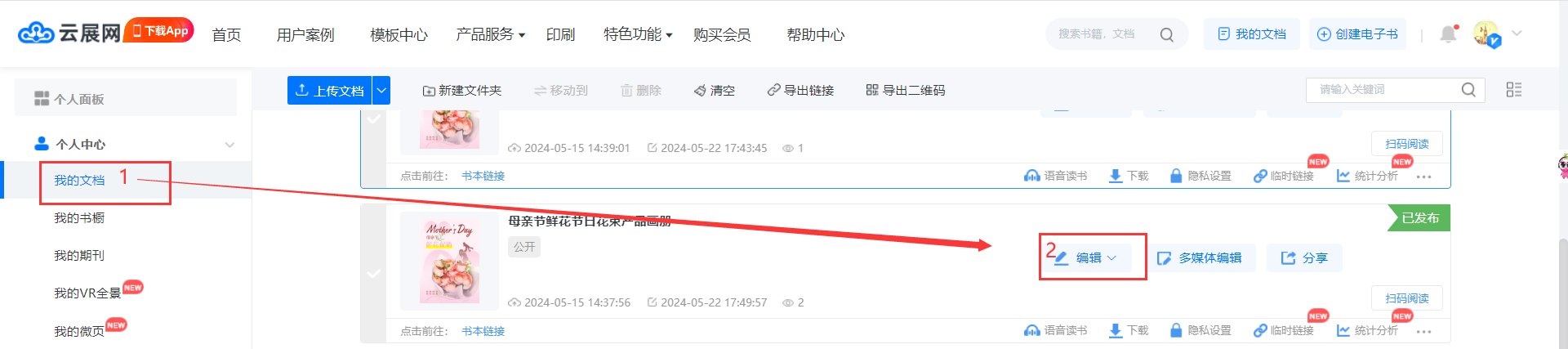Collapse the 个人中心 sidebar section
Viewport: 1568px width, 349px height.
tap(229, 145)
